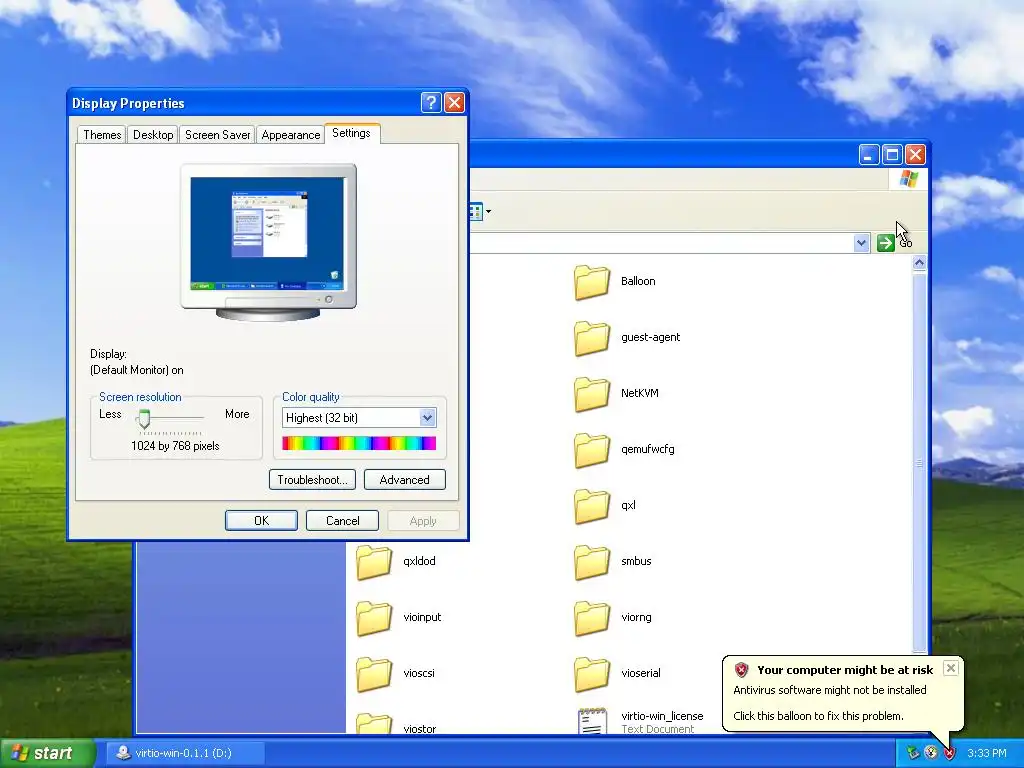1024x768 pixels.
Task: Click the Troubleshoot button
Action: (312, 480)
